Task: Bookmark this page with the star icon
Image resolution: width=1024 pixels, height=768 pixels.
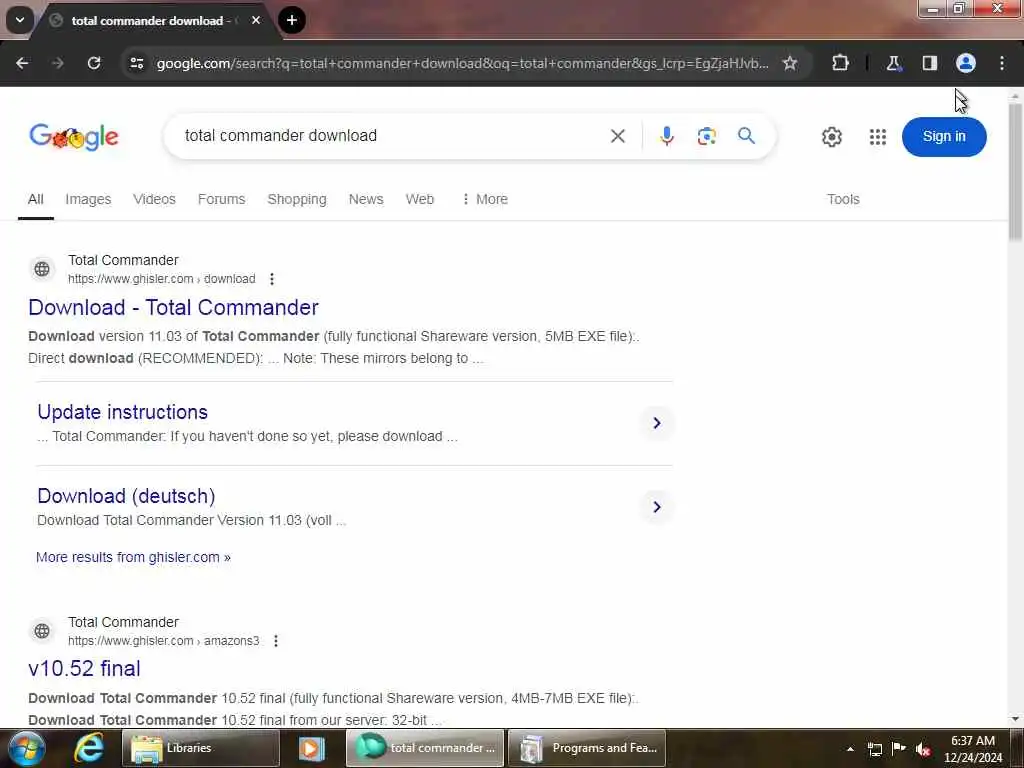Action: click(x=790, y=63)
